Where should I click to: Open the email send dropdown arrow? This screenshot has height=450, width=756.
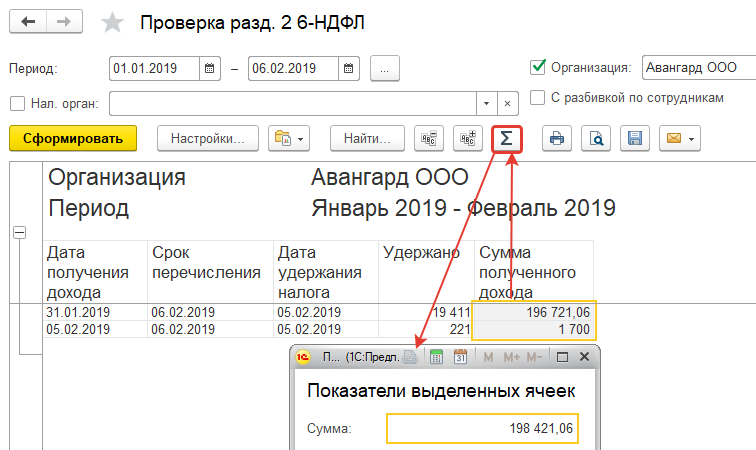(689, 138)
